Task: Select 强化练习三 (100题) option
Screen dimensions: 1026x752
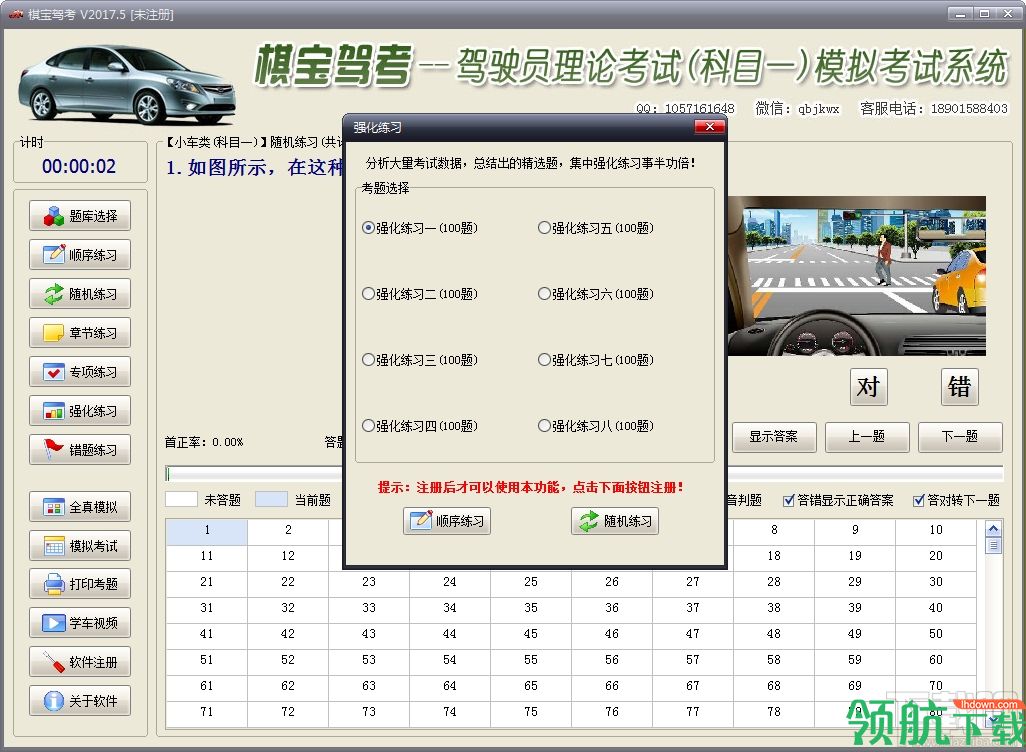Action: pos(420,360)
